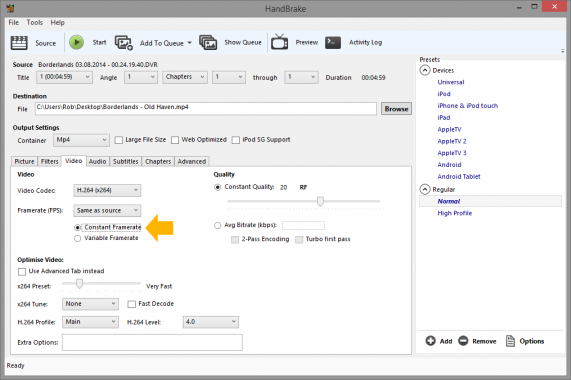This screenshot has width=571, height=380.
Task: Click the Browse button
Action: [396, 109]
